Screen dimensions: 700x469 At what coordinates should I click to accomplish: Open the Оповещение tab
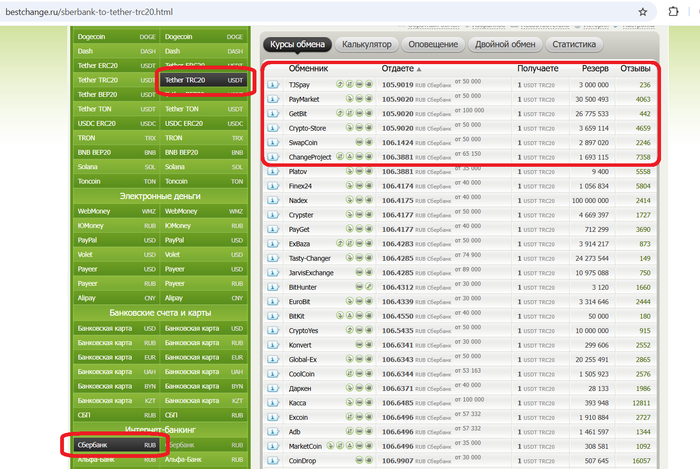(x=433, y=44)
